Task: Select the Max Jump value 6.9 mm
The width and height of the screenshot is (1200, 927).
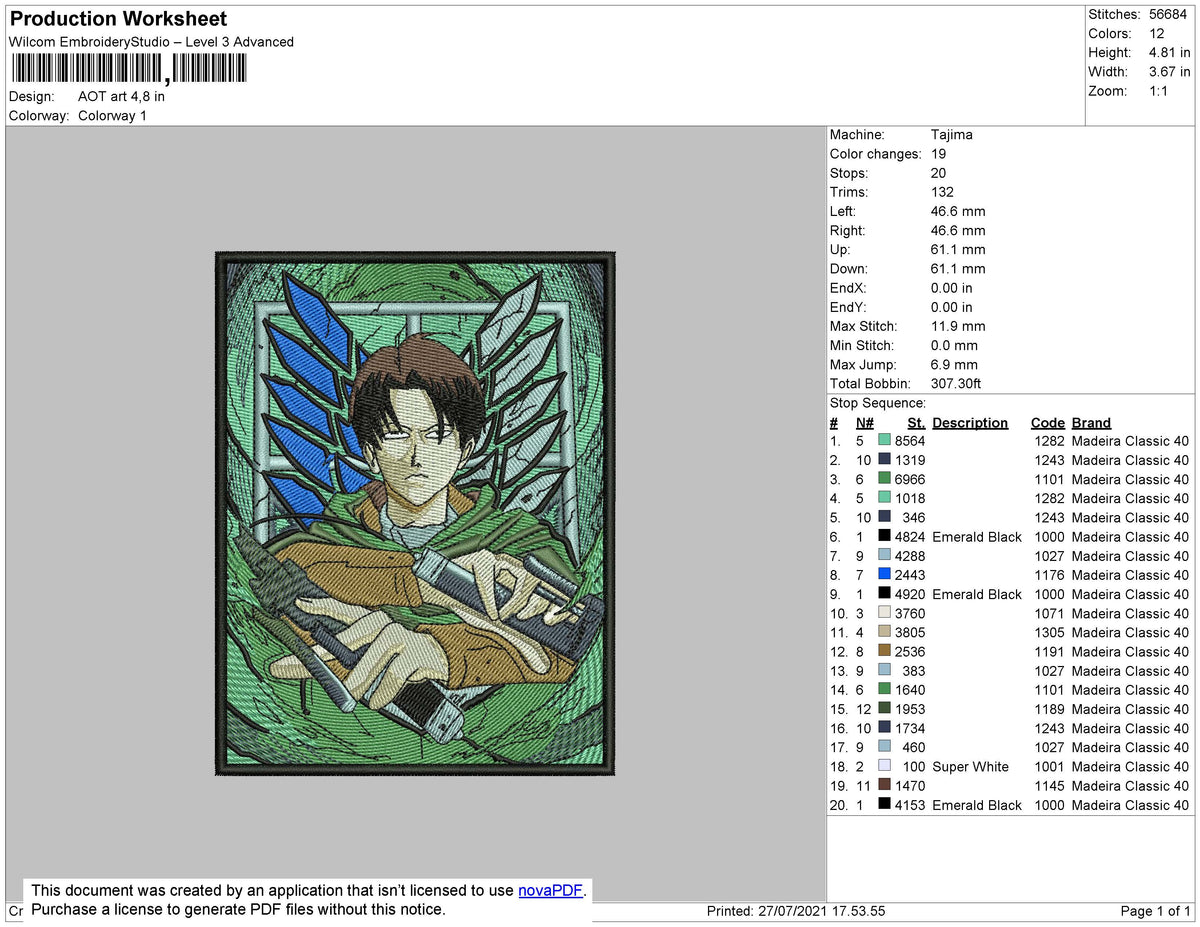Action: pos(954,365)
